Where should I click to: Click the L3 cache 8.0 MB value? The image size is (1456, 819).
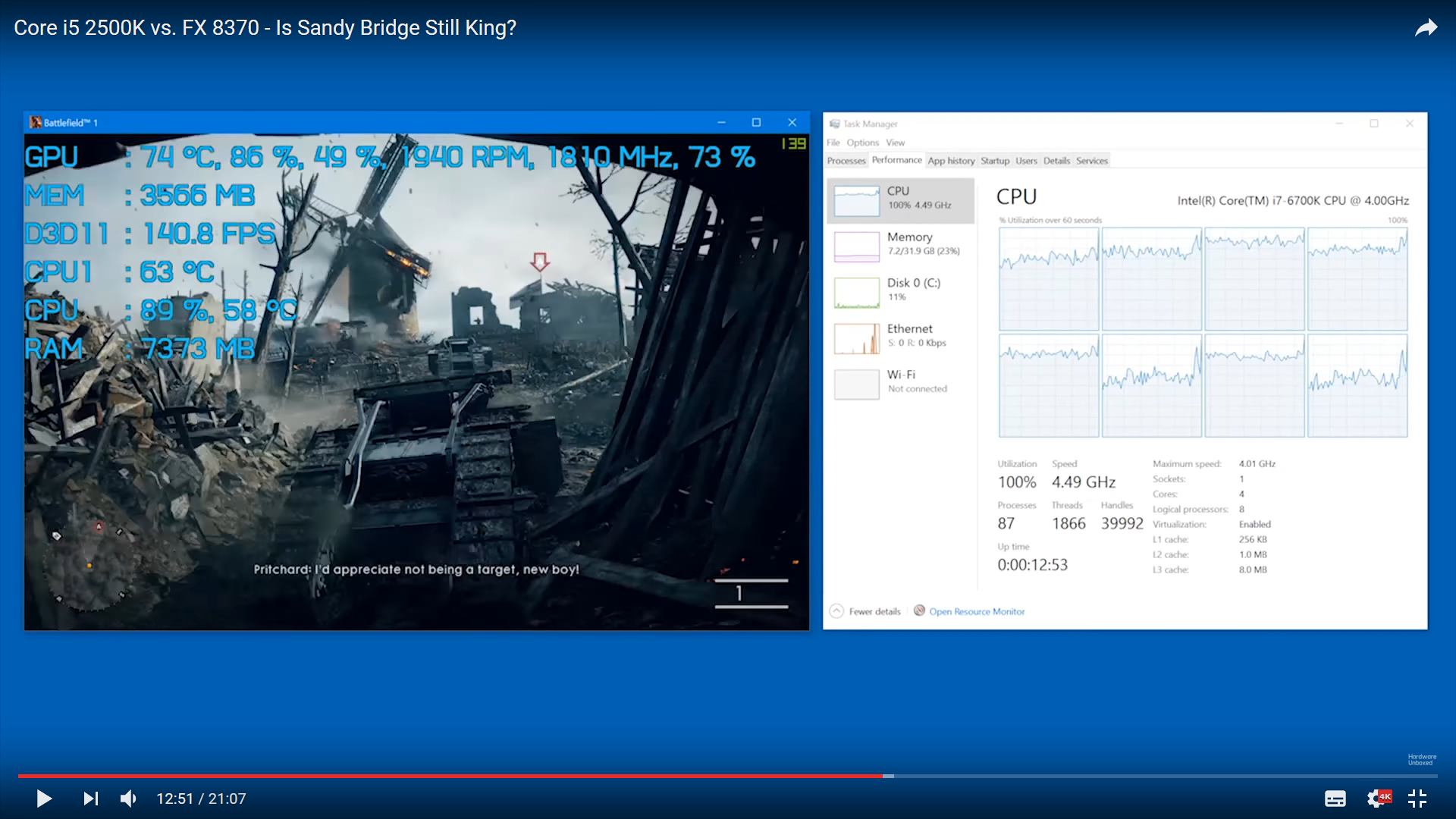[1253, 570]
